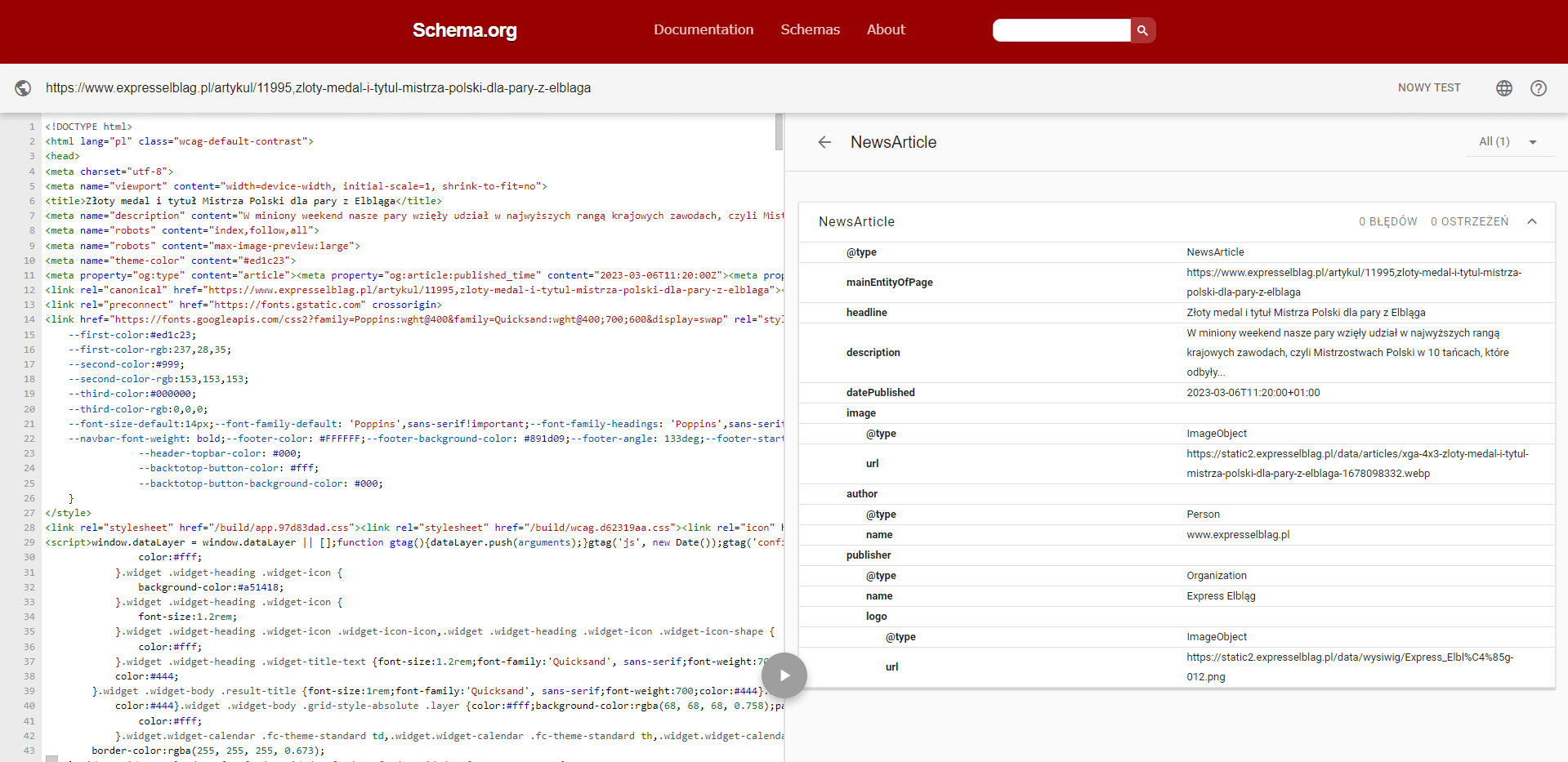Click code line 6 title tag

[243, 201]
